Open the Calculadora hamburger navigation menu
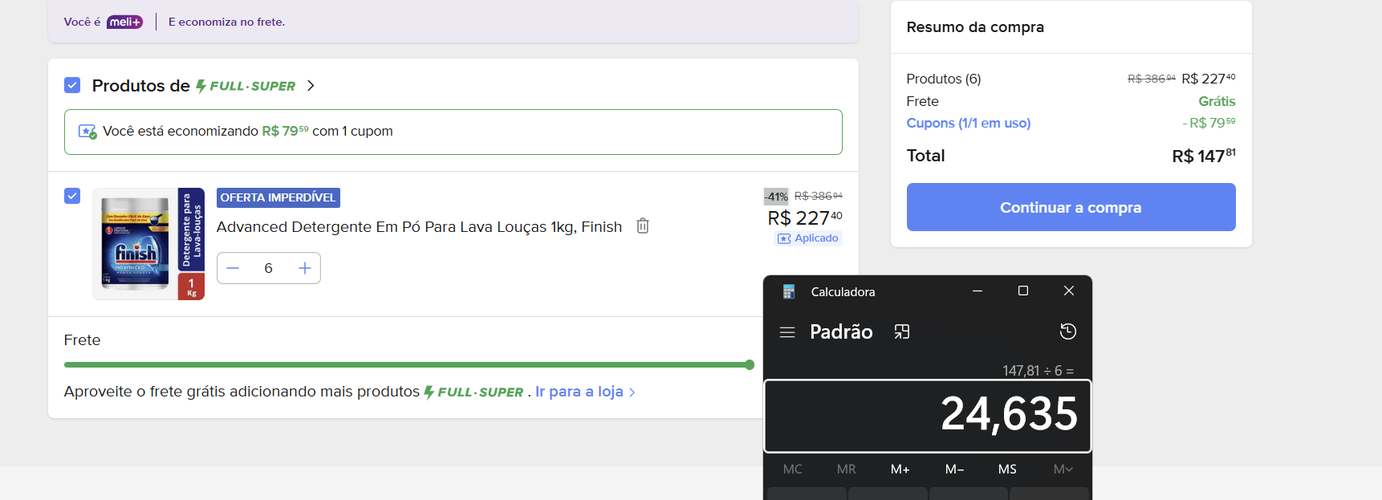The height and width of the screenshot is (500, 1382). pyautogui.click(x=788, y=332)
